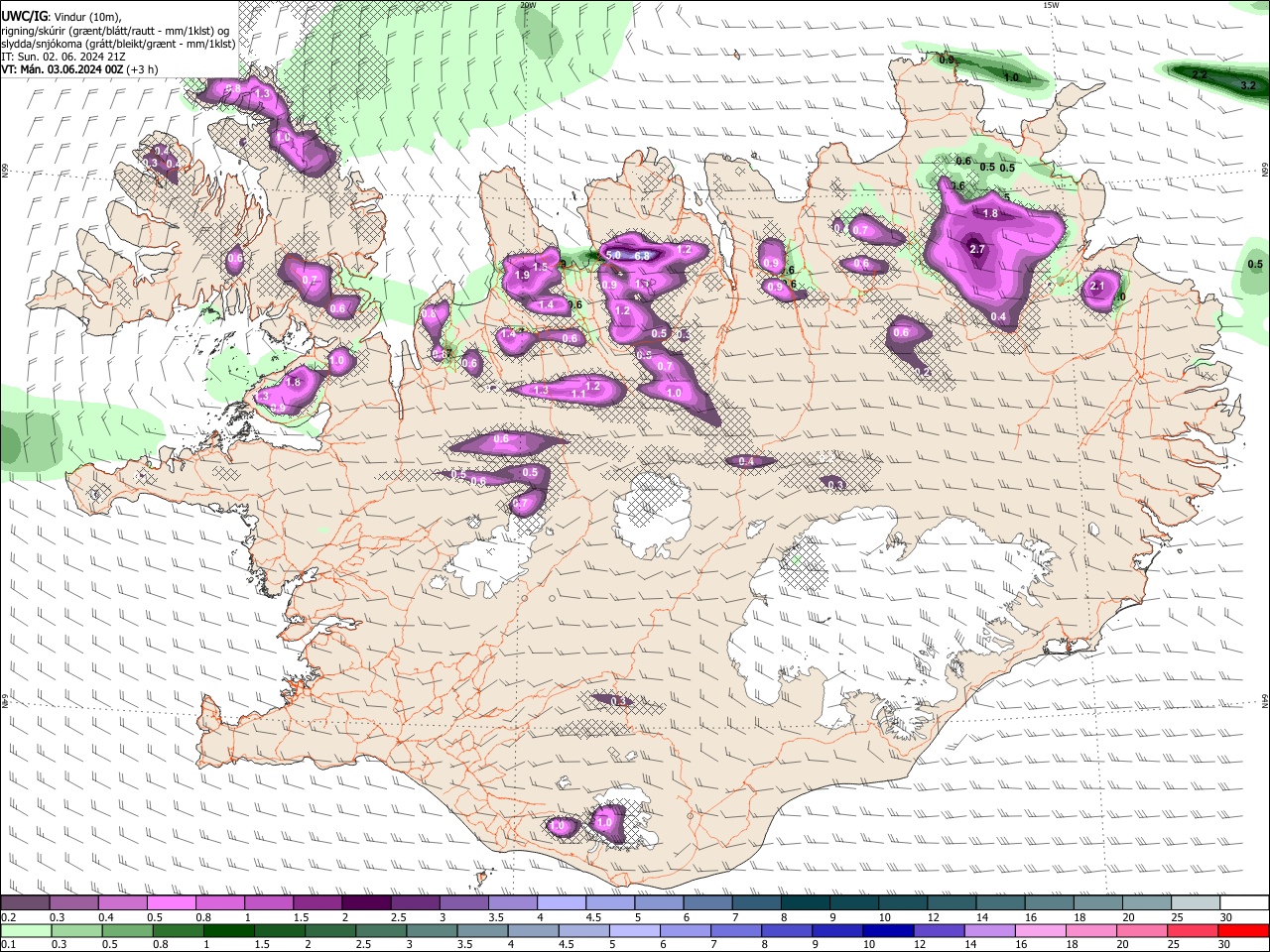Pick the dark mauve 0.2 swatch in upper legend row
Viewport: 1270px width, 952px height.
(x=25, y=903)
